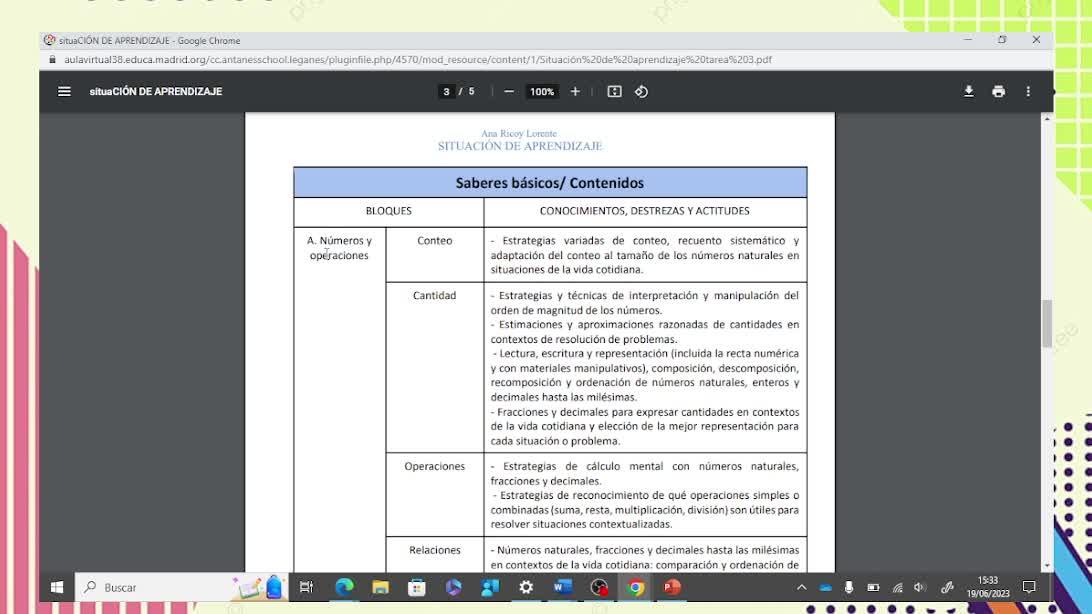Switch to Word on the taskbar
The image size is (1092, 614).
562,588
